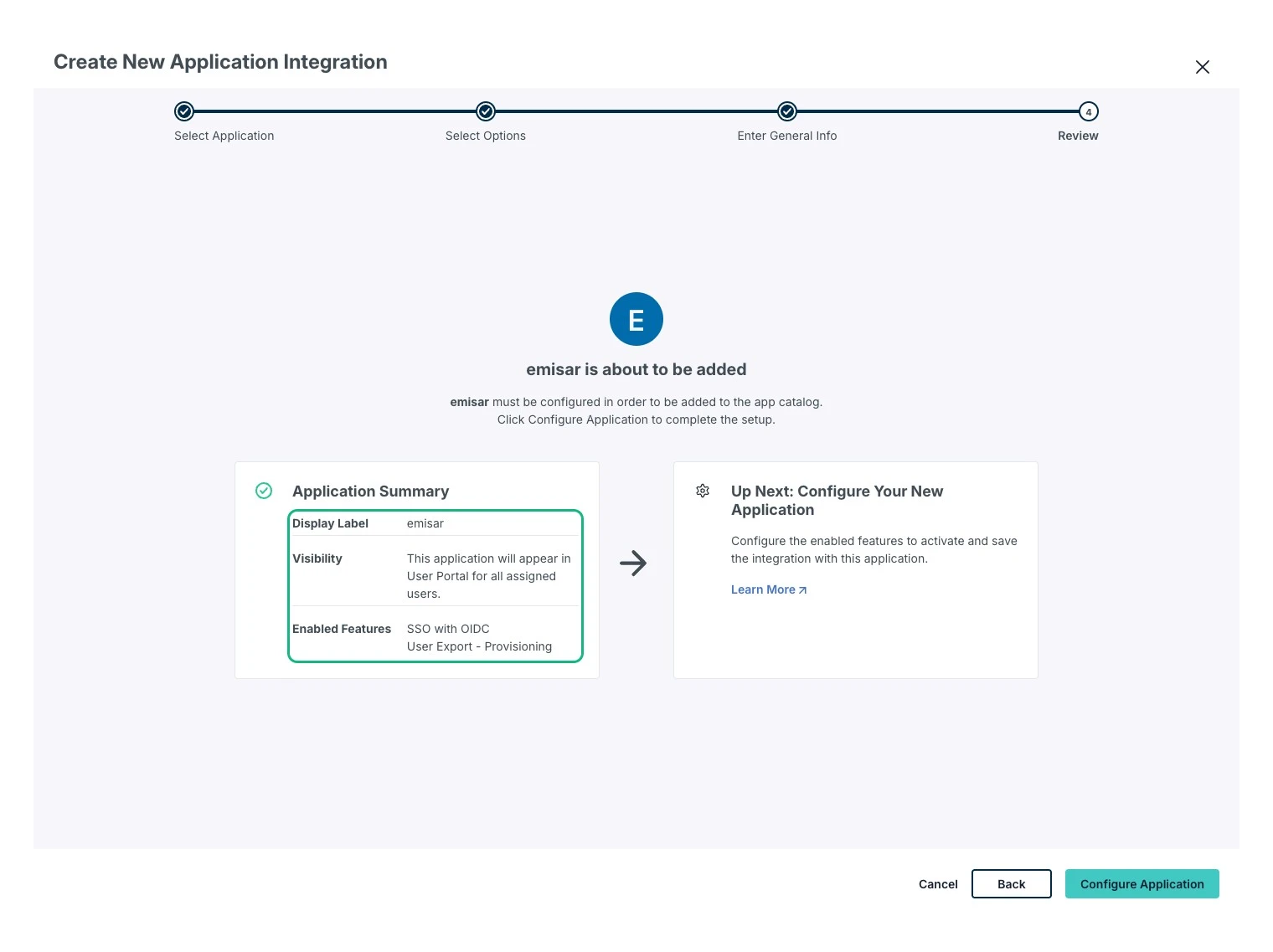Select the 'Select Application' step label

point(224,136)
